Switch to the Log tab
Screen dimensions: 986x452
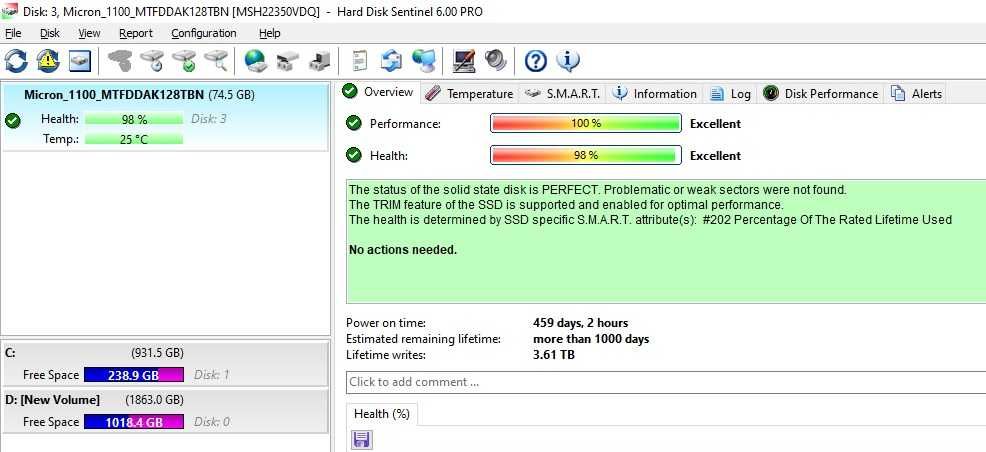[730, 94]
